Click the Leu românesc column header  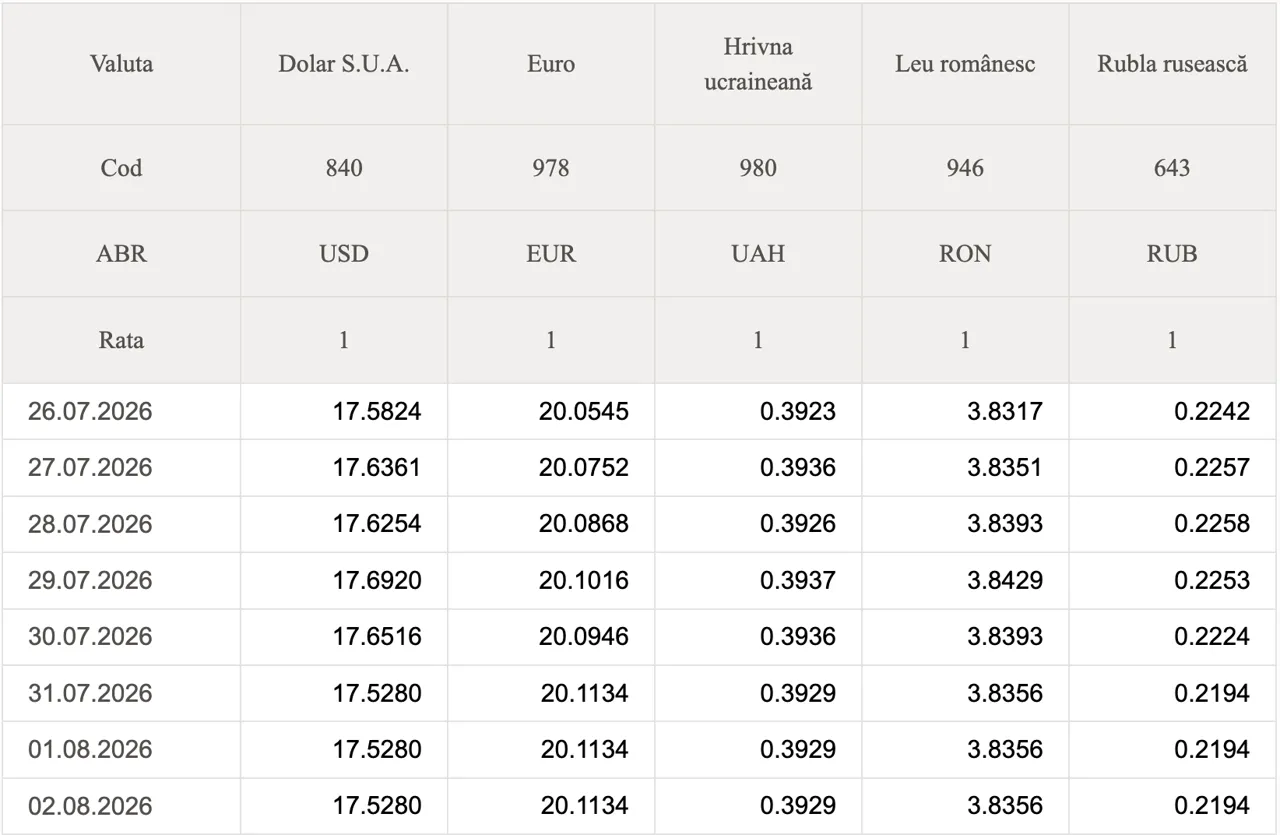pyautogui.click(x=965, y=64)
